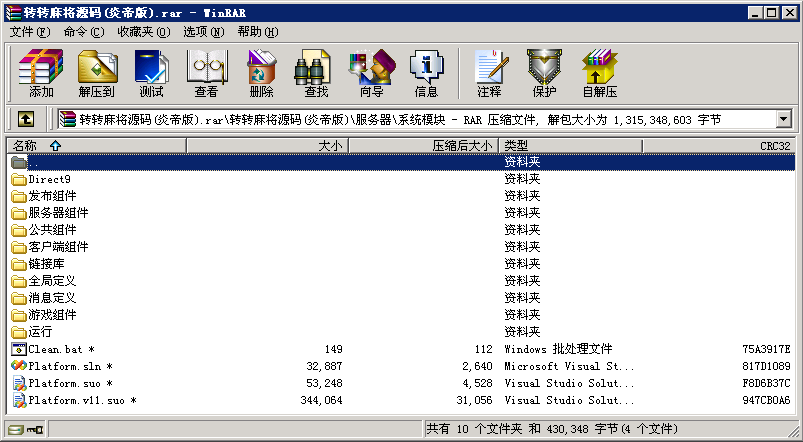Open the 查找 (Find) binoculars tool
The width and height of the screenshot is (803, 442).
pos(316,73)
